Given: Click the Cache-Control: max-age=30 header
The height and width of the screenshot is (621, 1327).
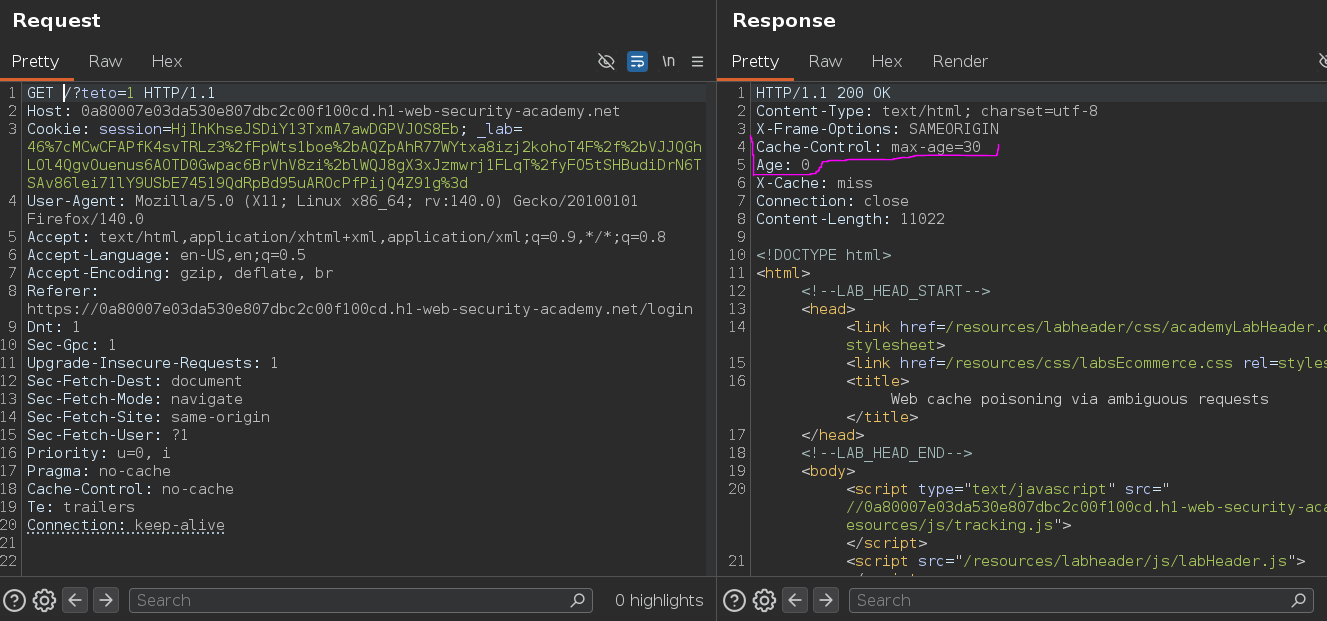Looking at the screenshot, I should click(x=868, y=147).
